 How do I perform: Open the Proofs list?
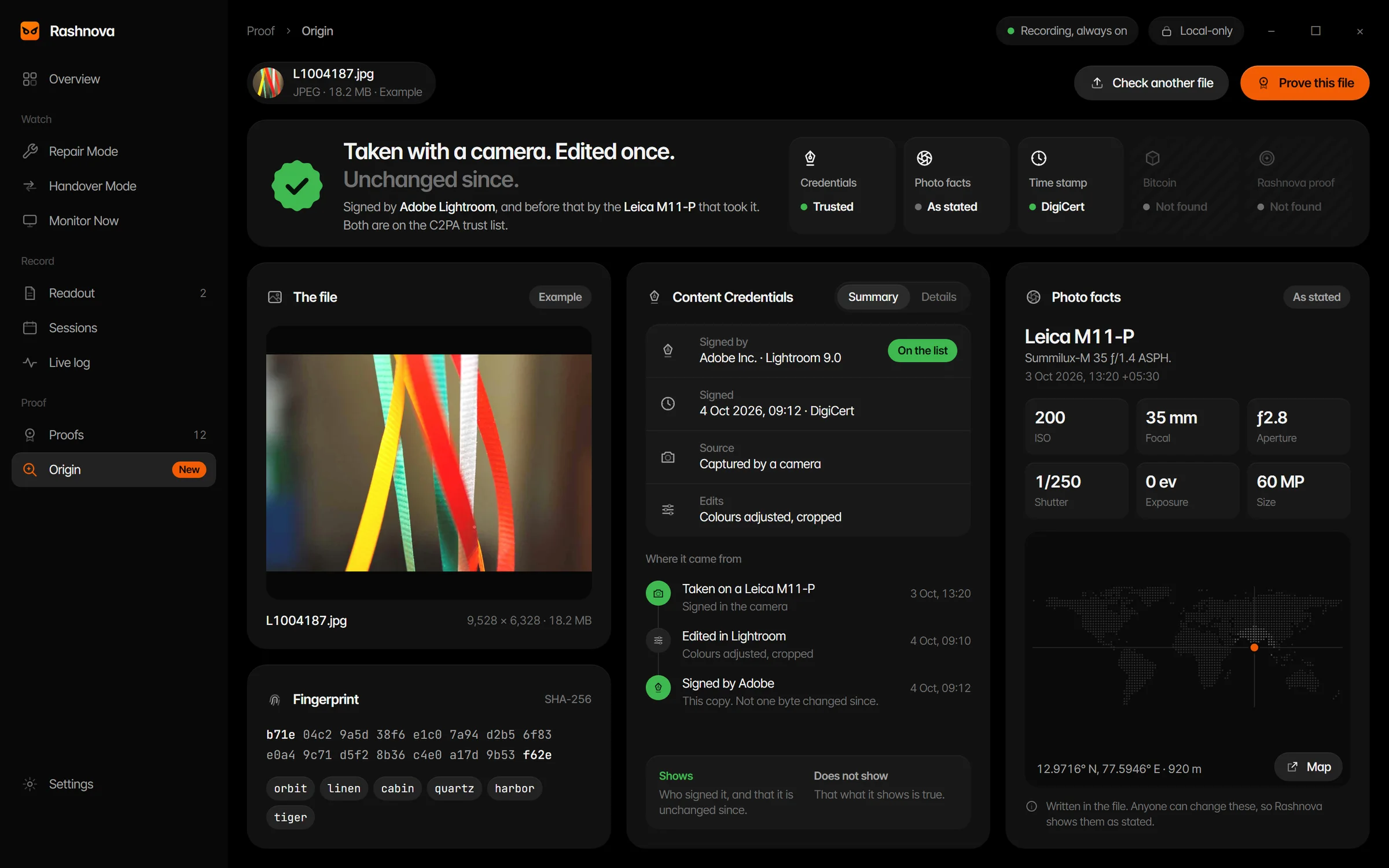click(114, 435)
